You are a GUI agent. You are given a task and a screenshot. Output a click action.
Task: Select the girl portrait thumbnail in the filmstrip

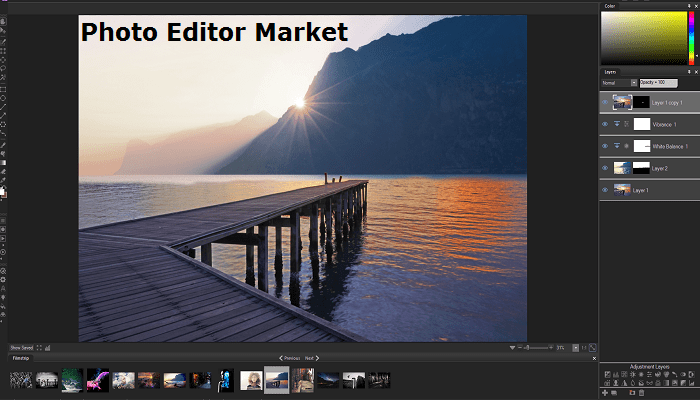click(251, 379)
